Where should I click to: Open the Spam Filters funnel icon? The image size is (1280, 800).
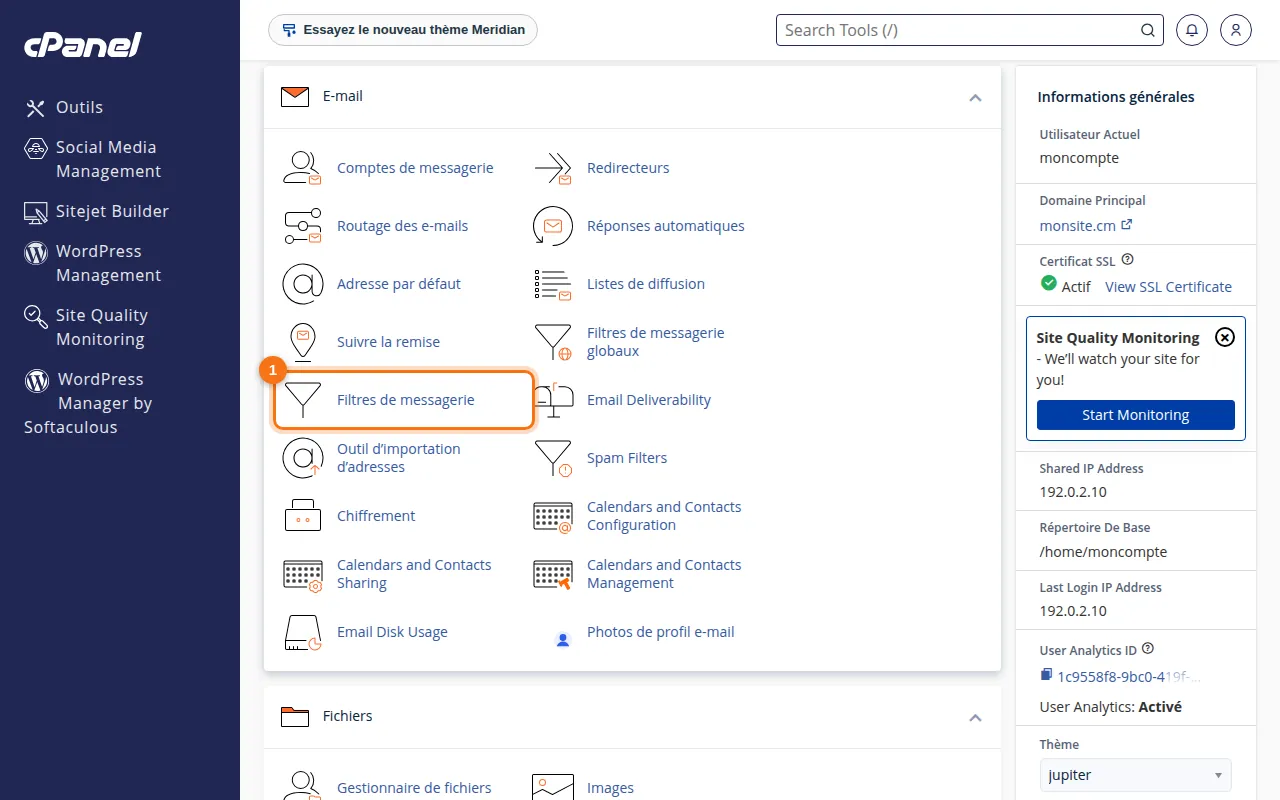pyautogui.click(x=553, y=458)
